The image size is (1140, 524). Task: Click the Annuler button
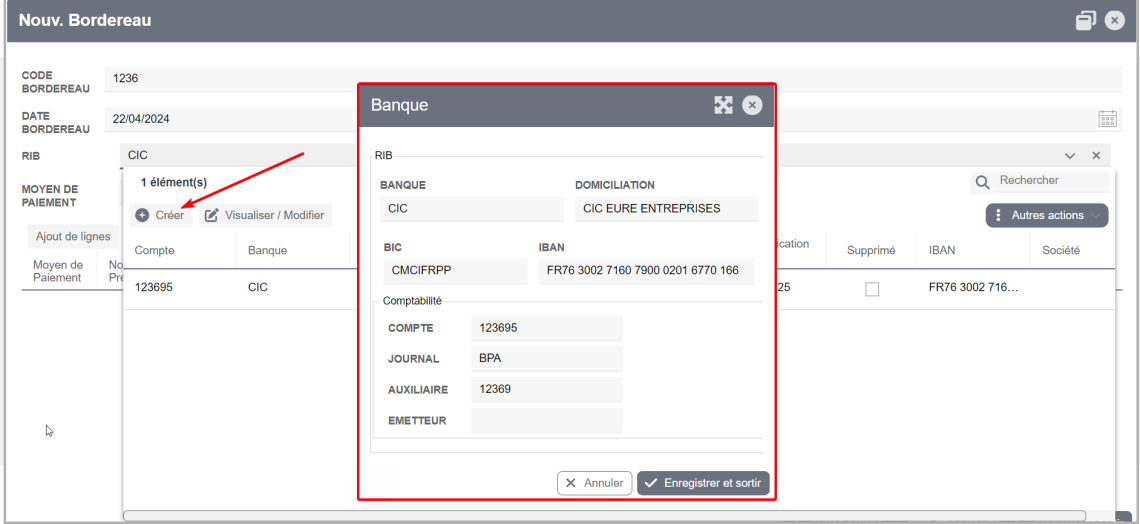(x=595, y=483)
